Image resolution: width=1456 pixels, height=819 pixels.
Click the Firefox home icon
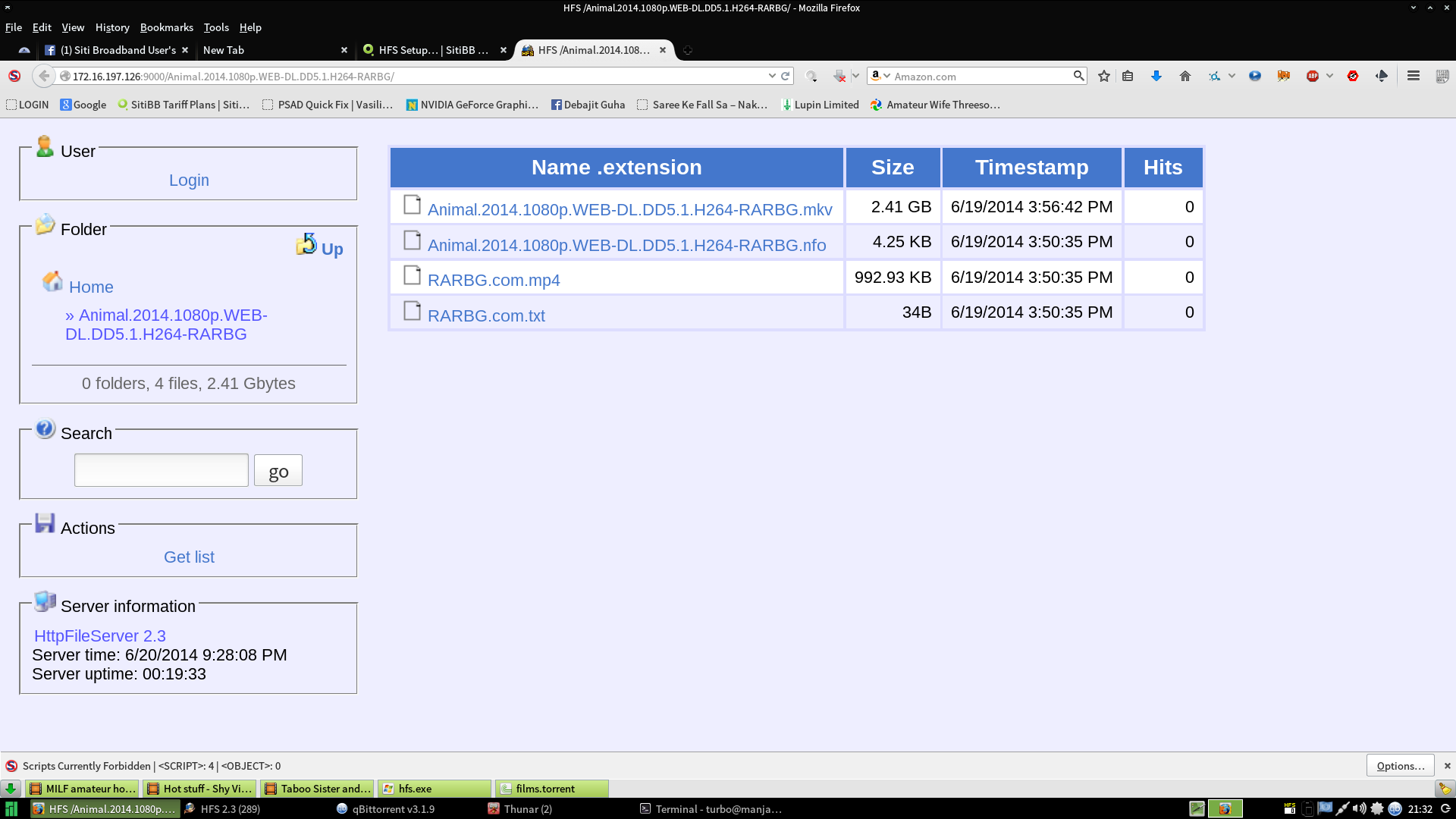(1185, 76)
